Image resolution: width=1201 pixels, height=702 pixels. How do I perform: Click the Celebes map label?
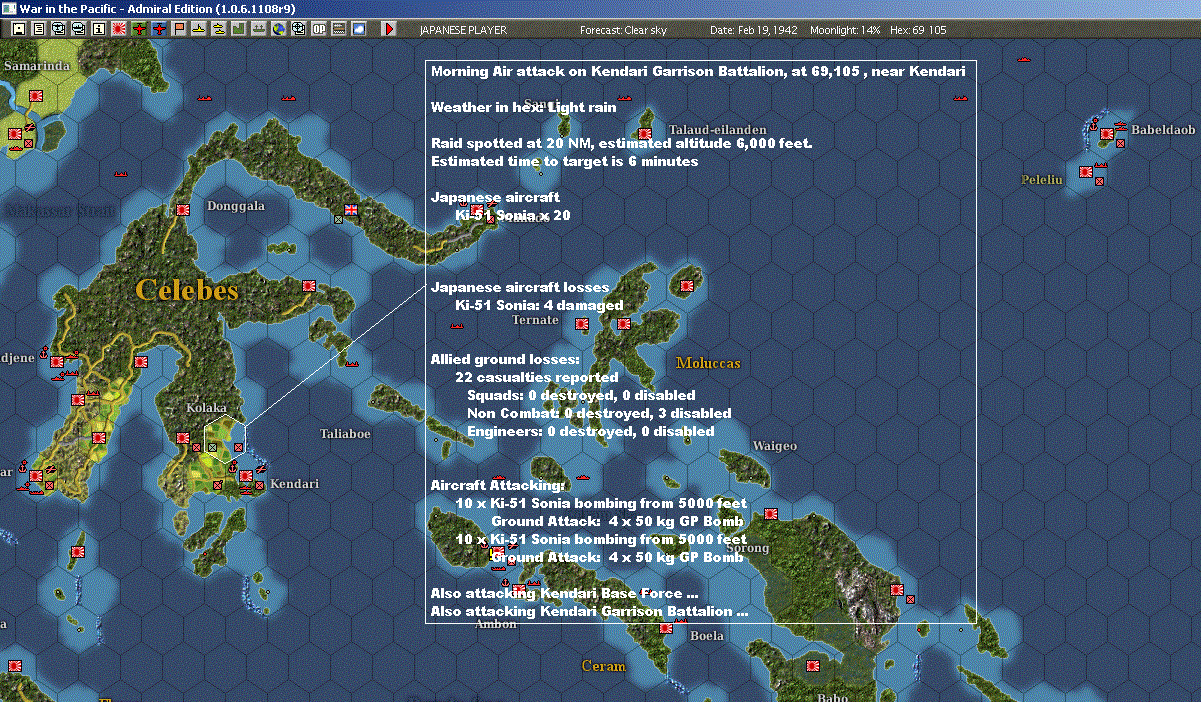click(187, 290)
